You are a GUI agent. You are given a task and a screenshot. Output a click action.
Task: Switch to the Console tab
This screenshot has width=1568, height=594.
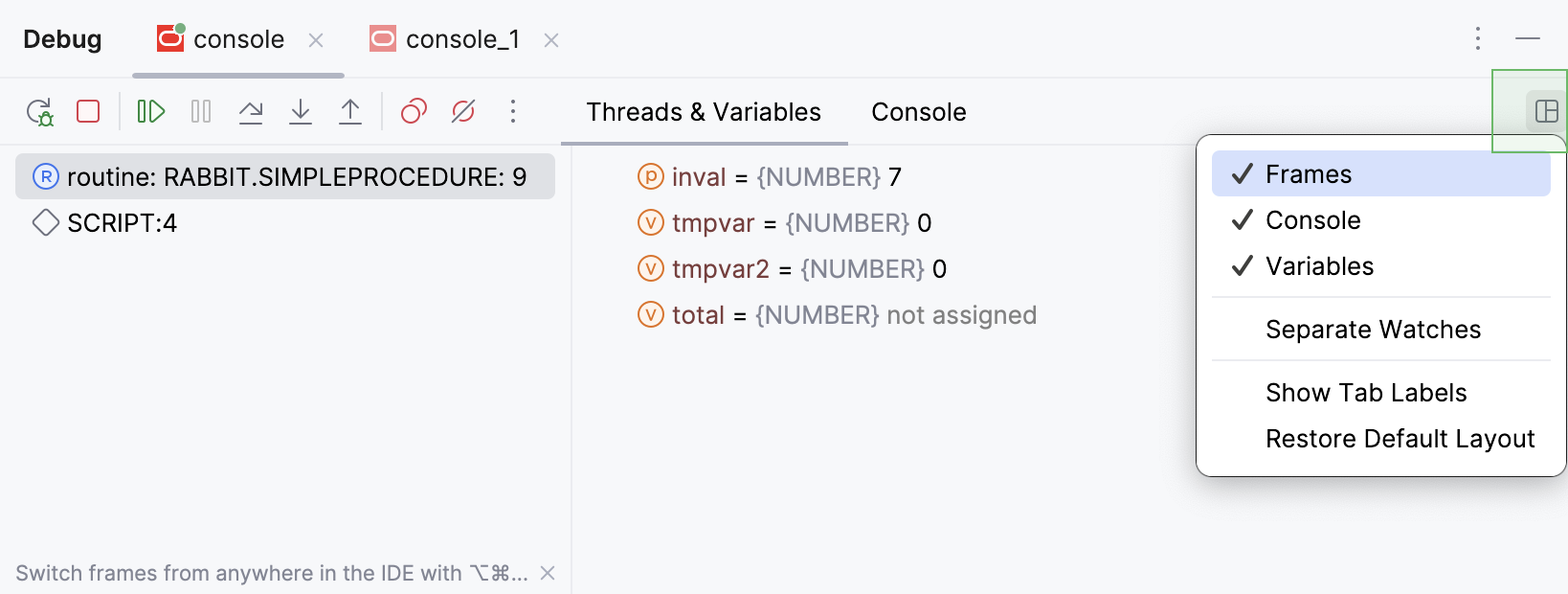tap(918, 112)
